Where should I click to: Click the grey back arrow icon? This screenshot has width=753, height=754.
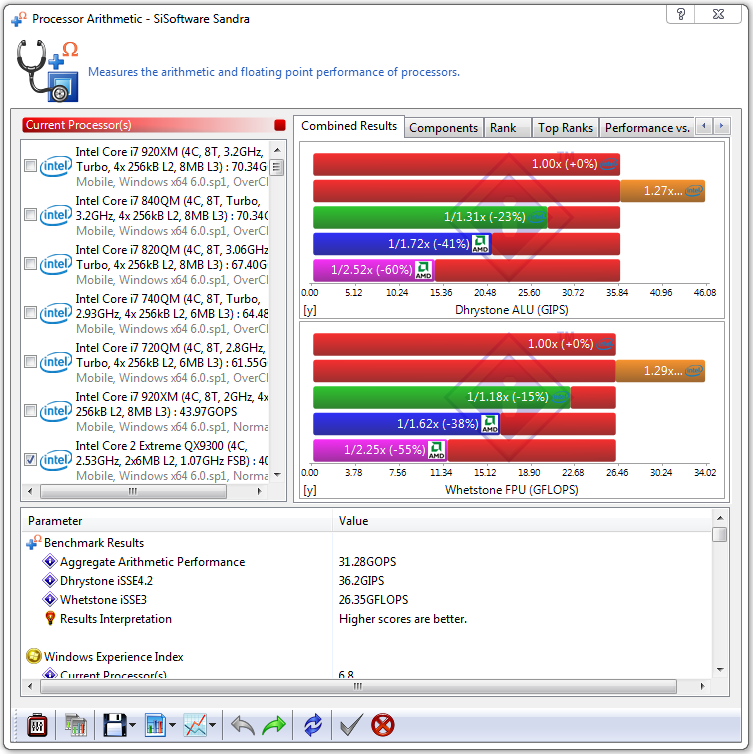(243, 725)
